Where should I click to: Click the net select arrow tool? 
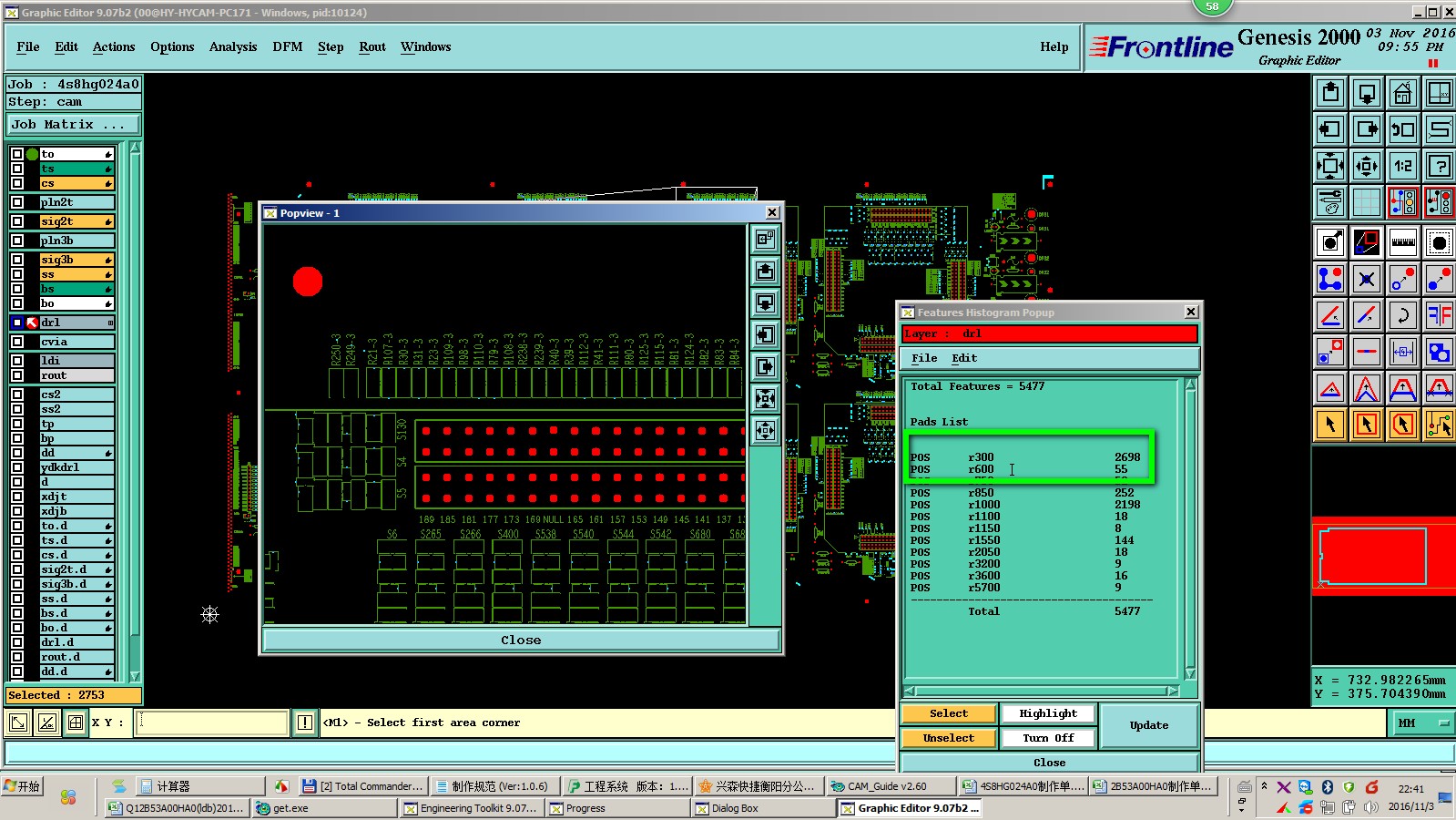click(x=1440, y=425)
